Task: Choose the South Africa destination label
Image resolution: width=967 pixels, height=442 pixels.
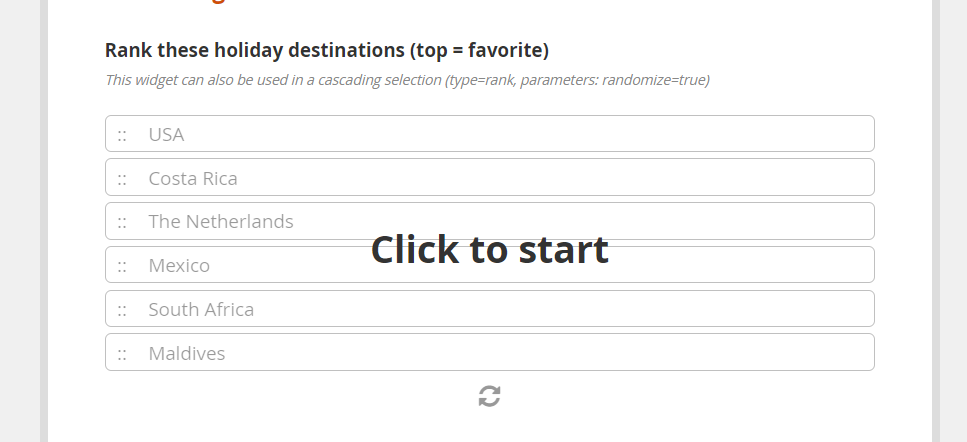Action: (201, 310)
